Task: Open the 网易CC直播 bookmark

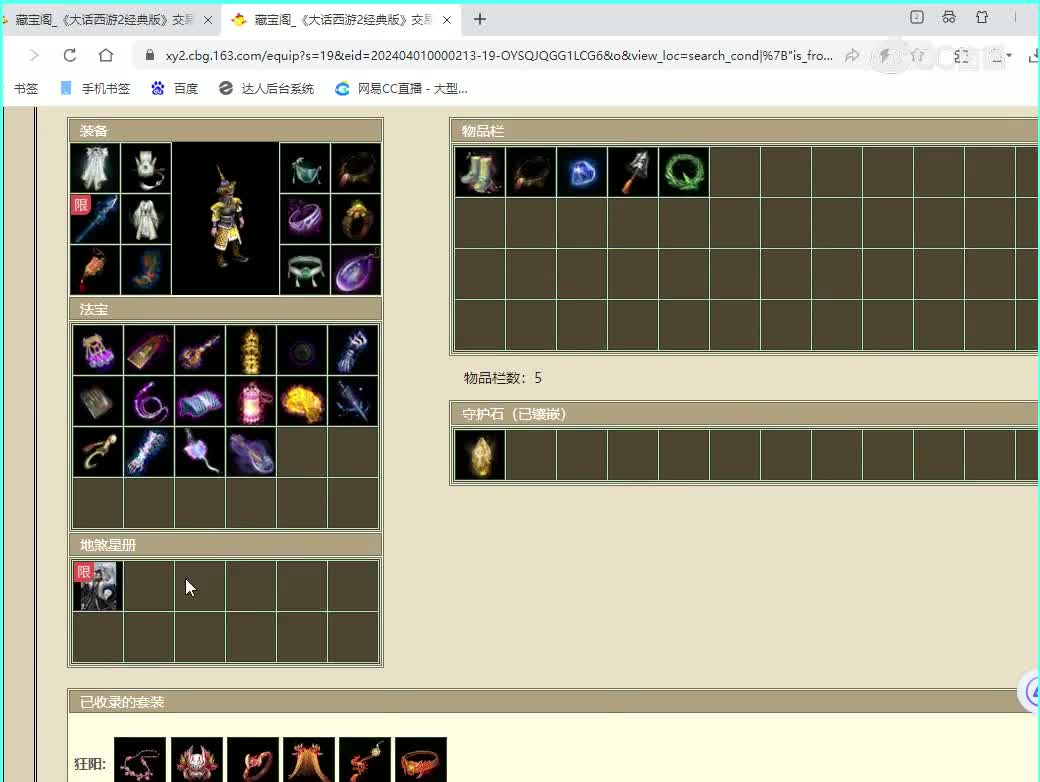Action: pos(402,88)
